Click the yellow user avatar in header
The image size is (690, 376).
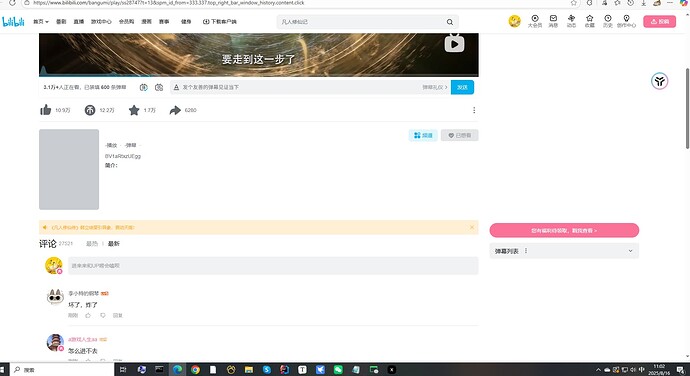[514, 21]
